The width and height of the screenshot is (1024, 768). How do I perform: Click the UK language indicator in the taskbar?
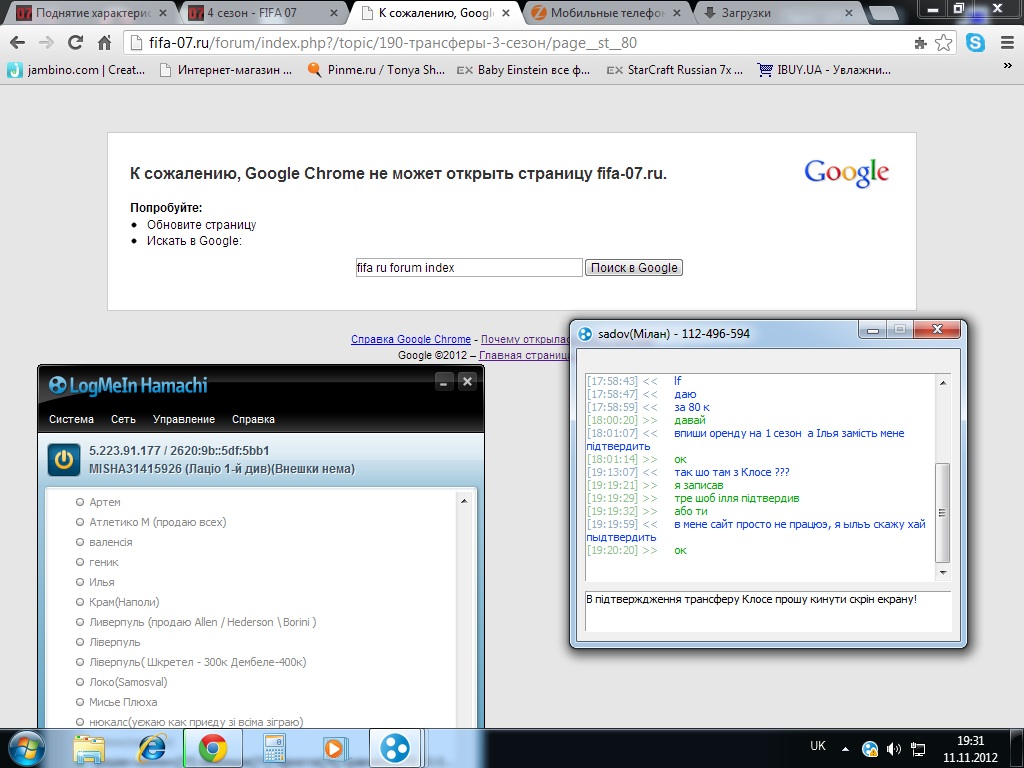click(x=818, y=746)
